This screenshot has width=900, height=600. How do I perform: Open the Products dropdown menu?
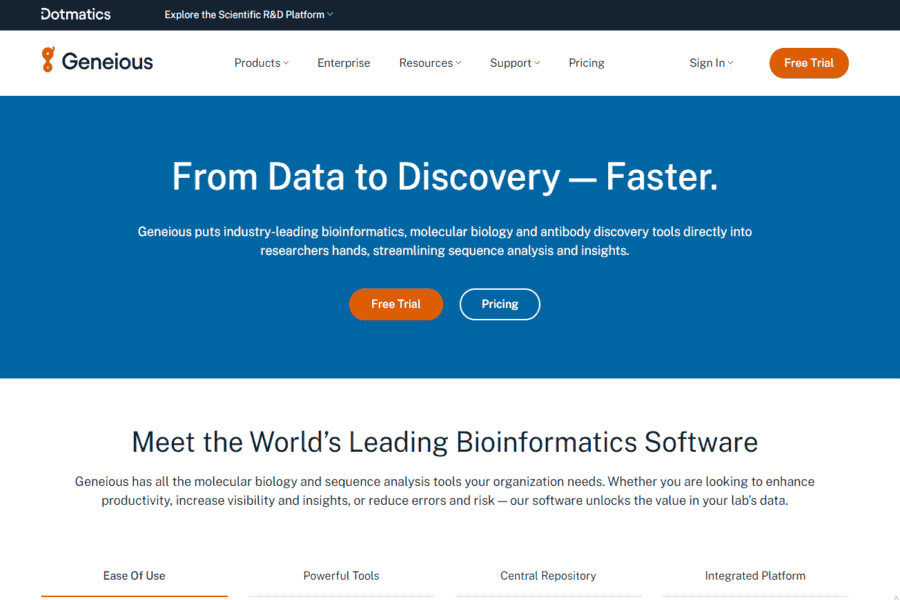click(261, 63)
